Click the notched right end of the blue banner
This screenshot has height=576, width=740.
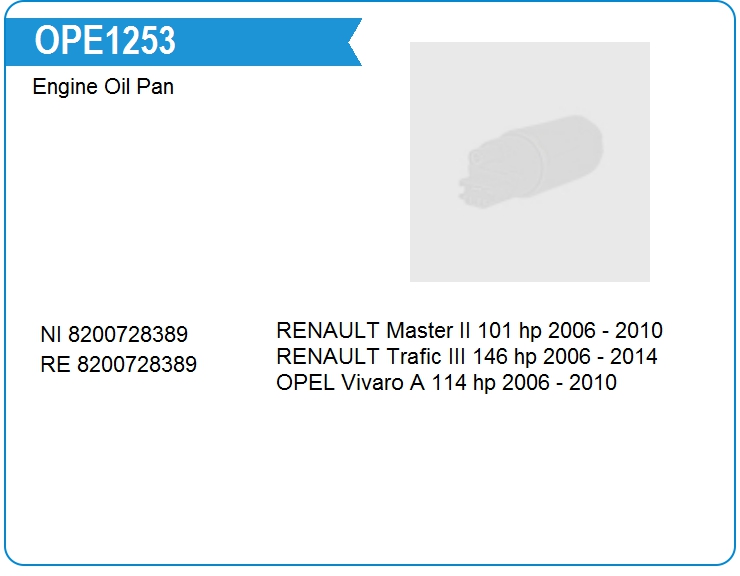[352, 42]
